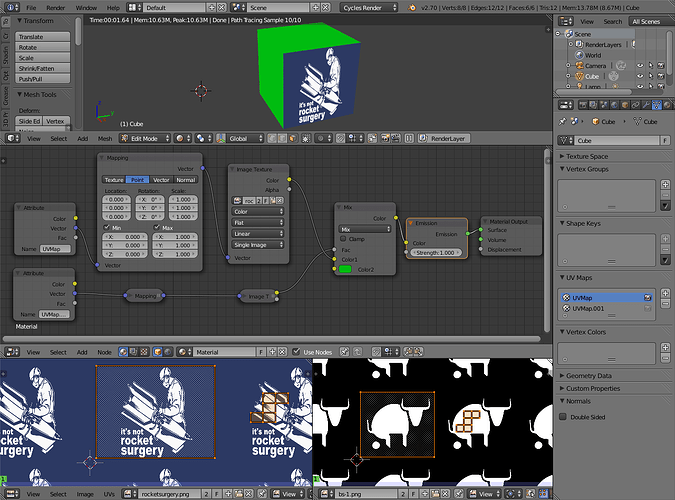
Task: Select world shading nodes globe icon
Action: coord(168,352)
